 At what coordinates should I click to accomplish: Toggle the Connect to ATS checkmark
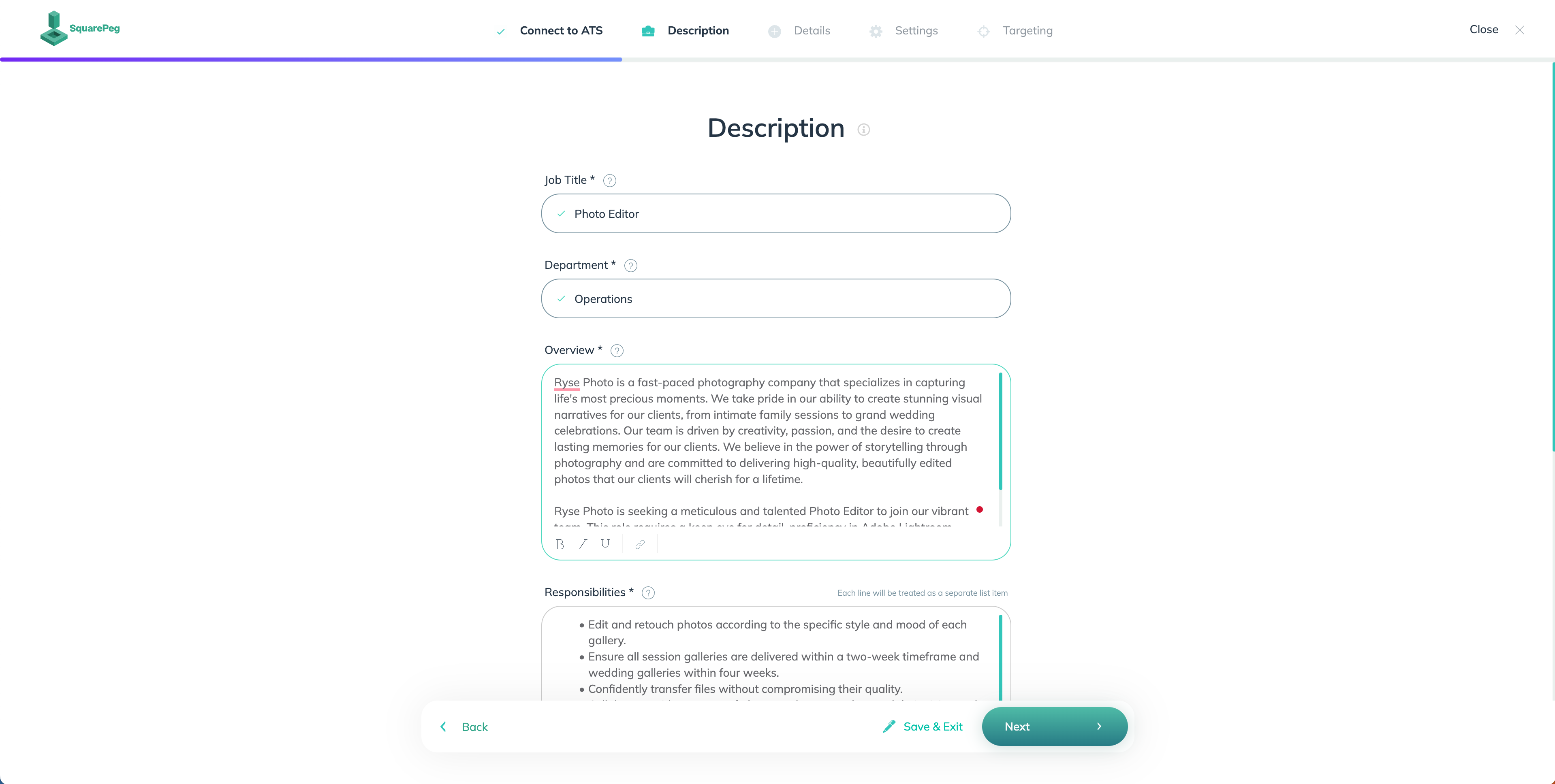click(499, 30)
